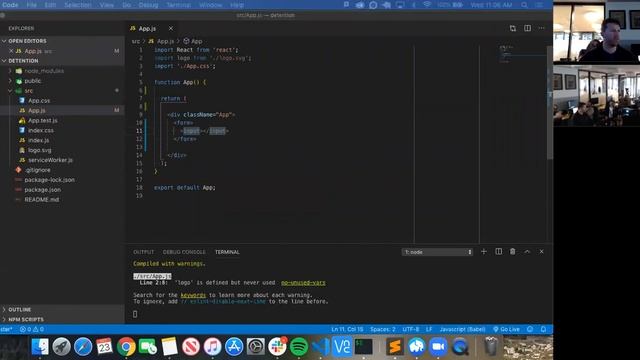The image size is (640, 360).
Task: Add a new terminal with plus icon
Action: 484,252
